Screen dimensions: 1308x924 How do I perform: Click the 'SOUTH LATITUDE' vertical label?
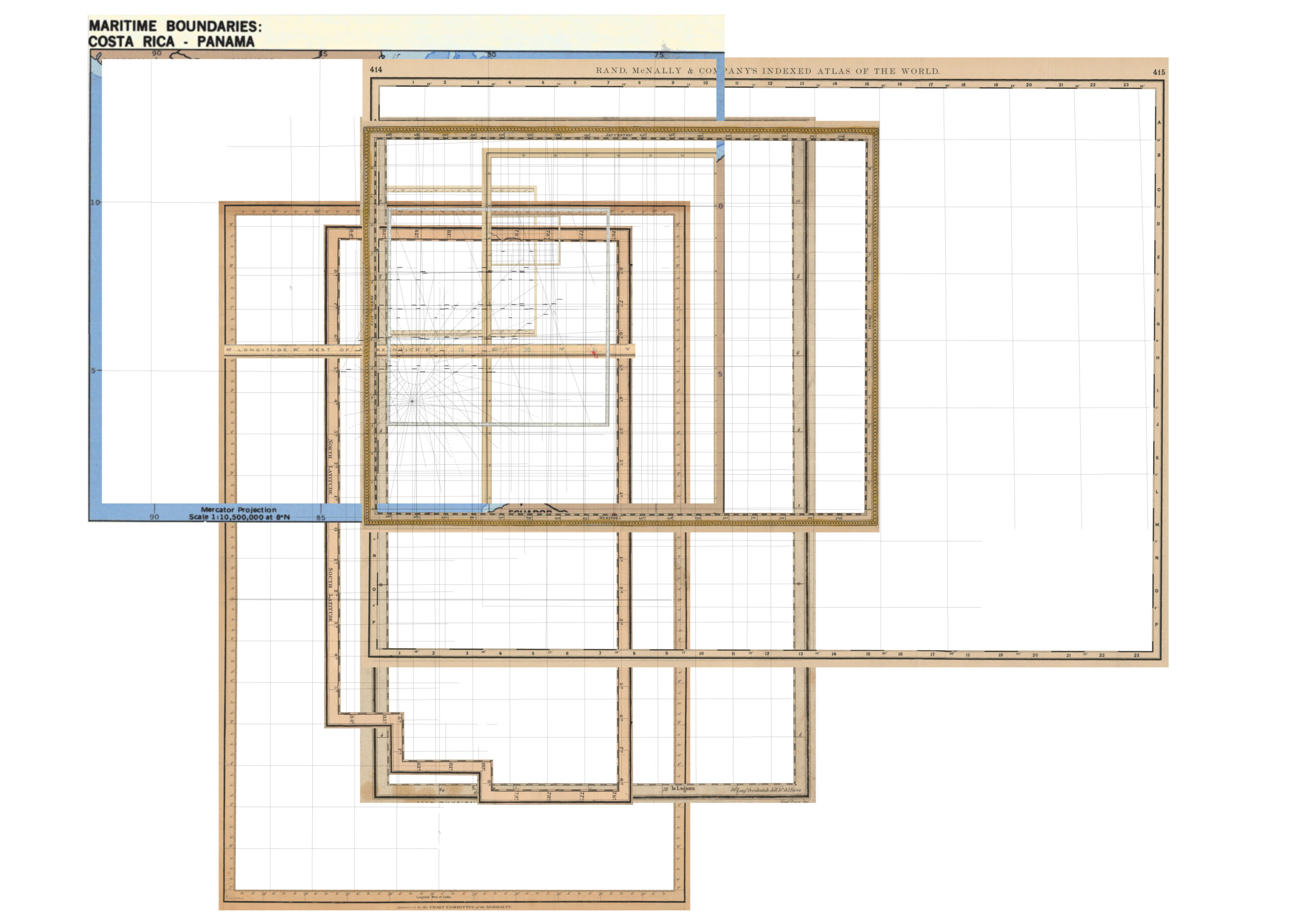click(x=330, y=595)
